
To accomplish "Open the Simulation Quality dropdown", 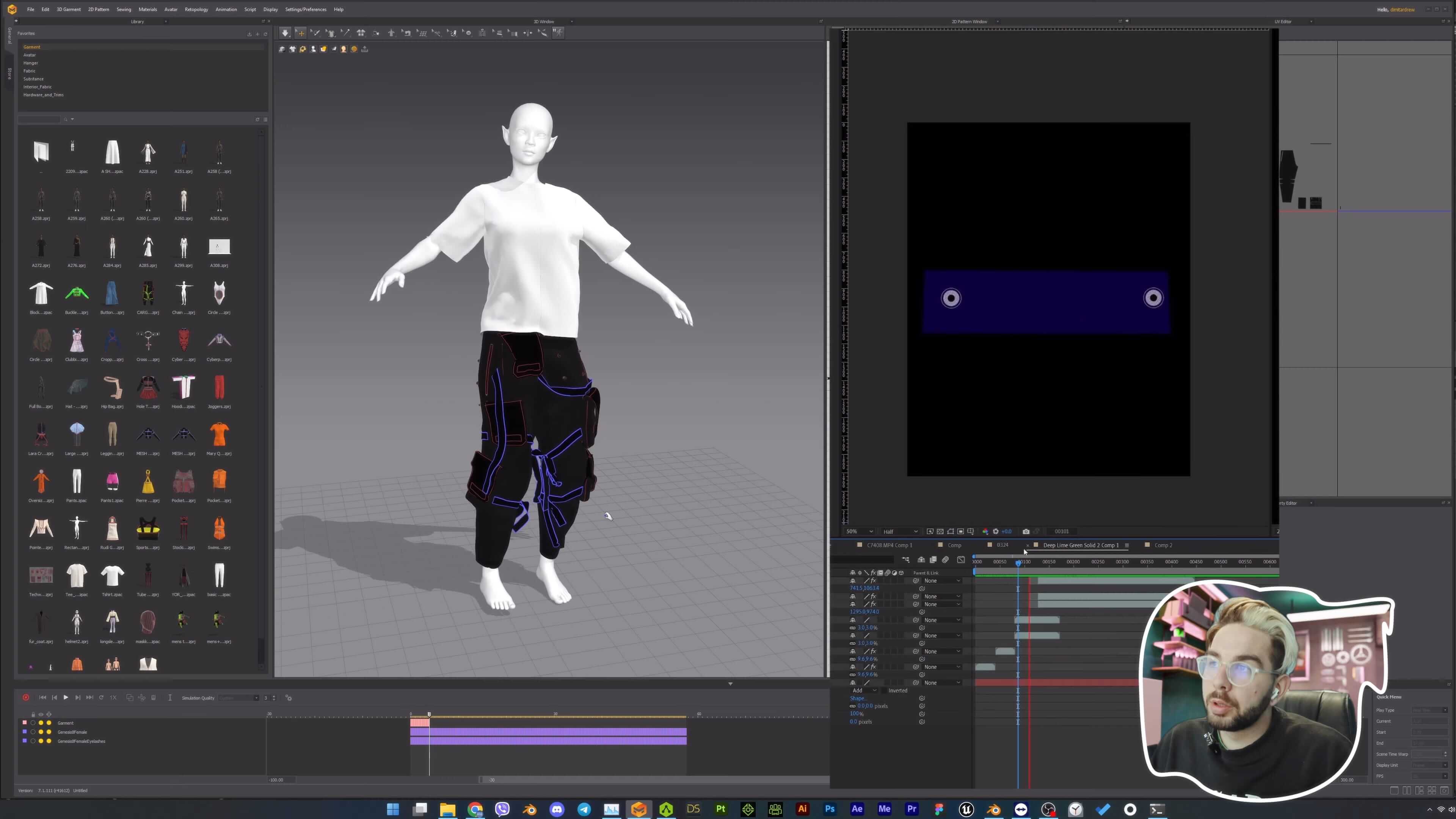I will 238,698.
